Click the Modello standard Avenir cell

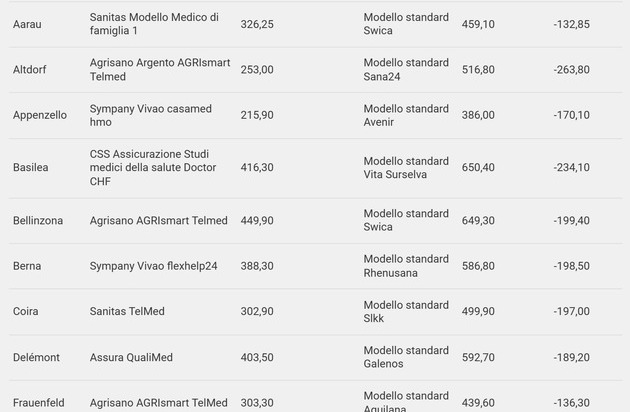(406, 115)
